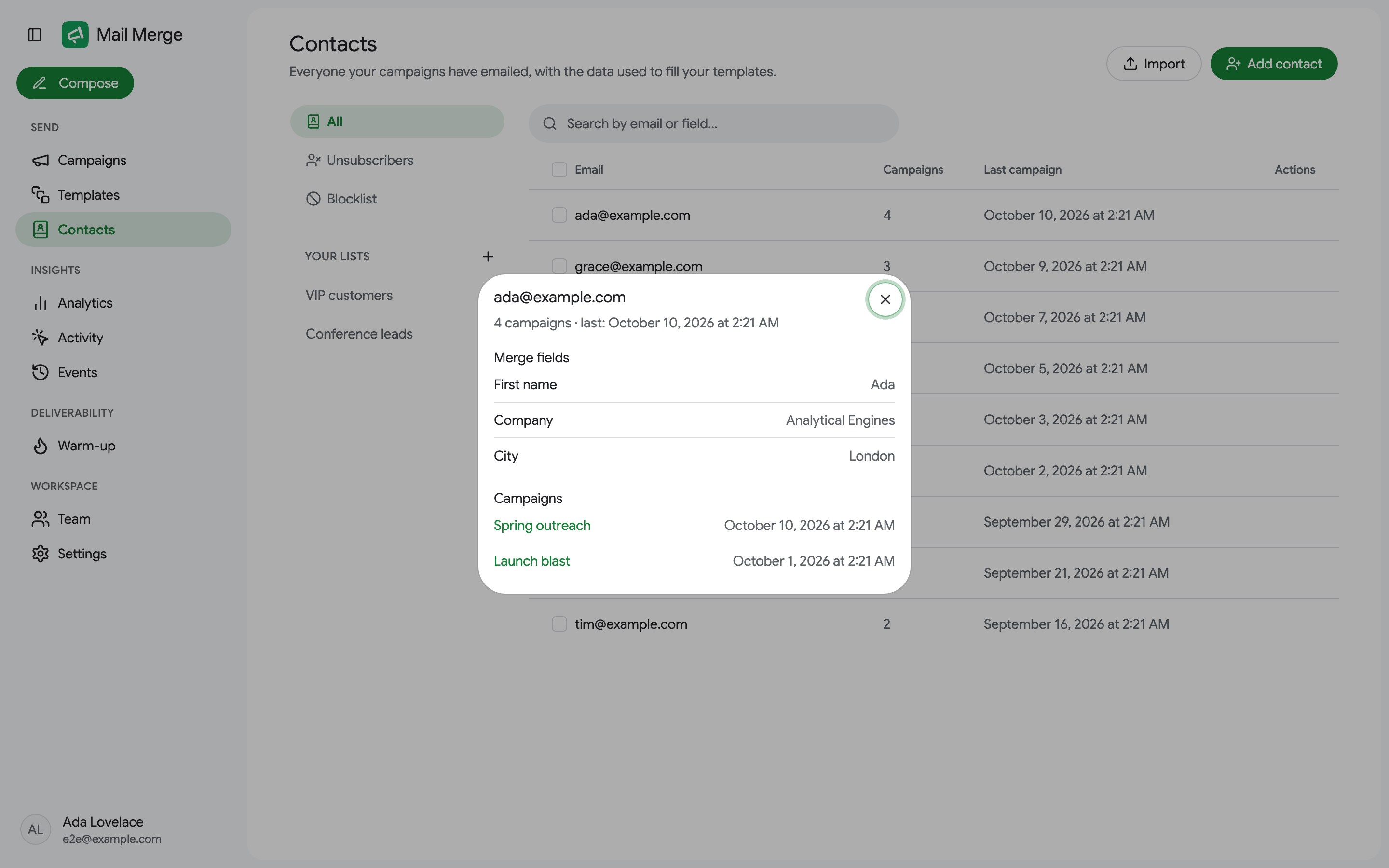Screen dimensions: 1389x868
Task: Click the Team people icon
Action: tap(40, 519)
